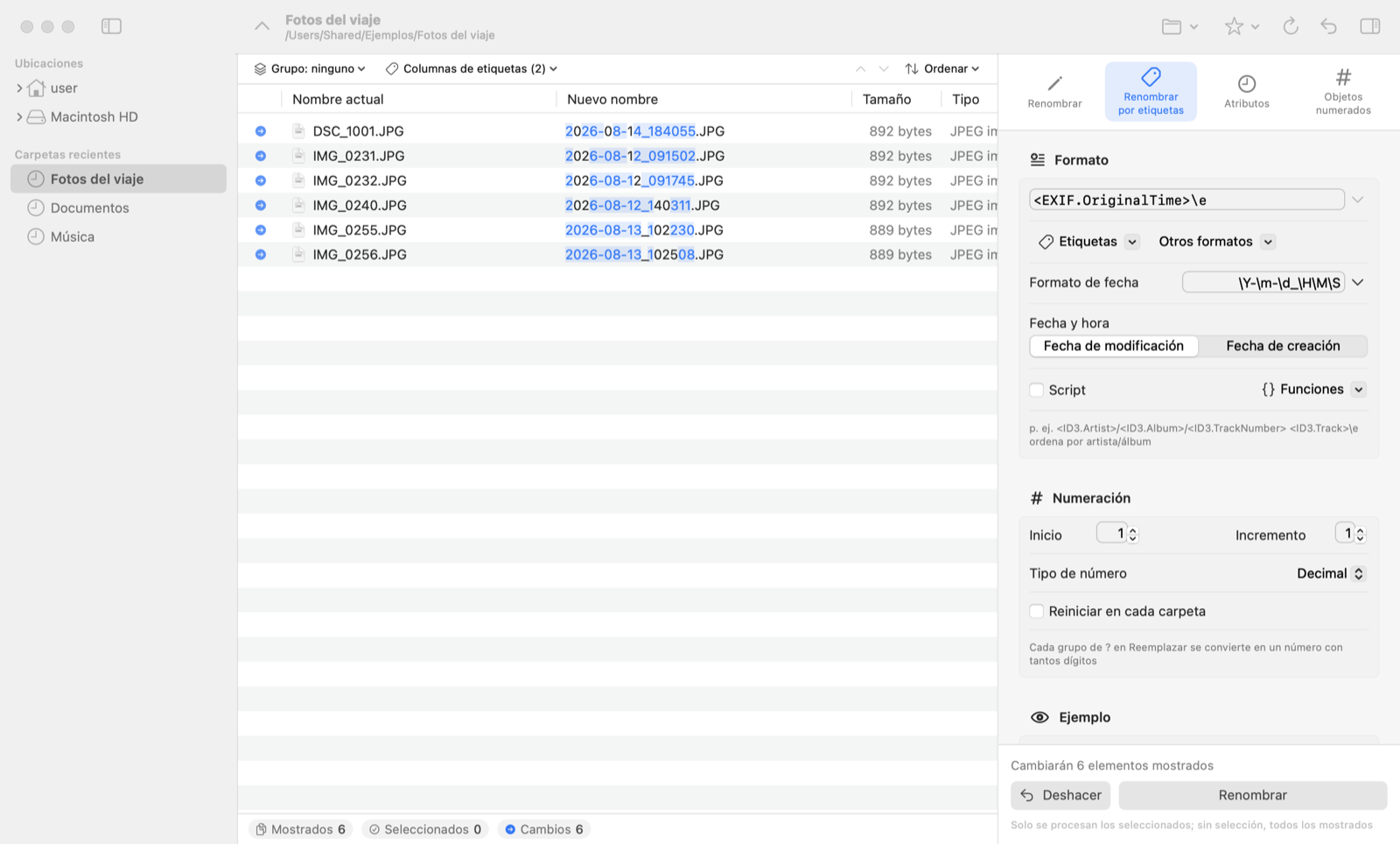Screen dimensions: 1400x844
Task: Go up to parent folder chevron
Action: (x=262, y=26)
